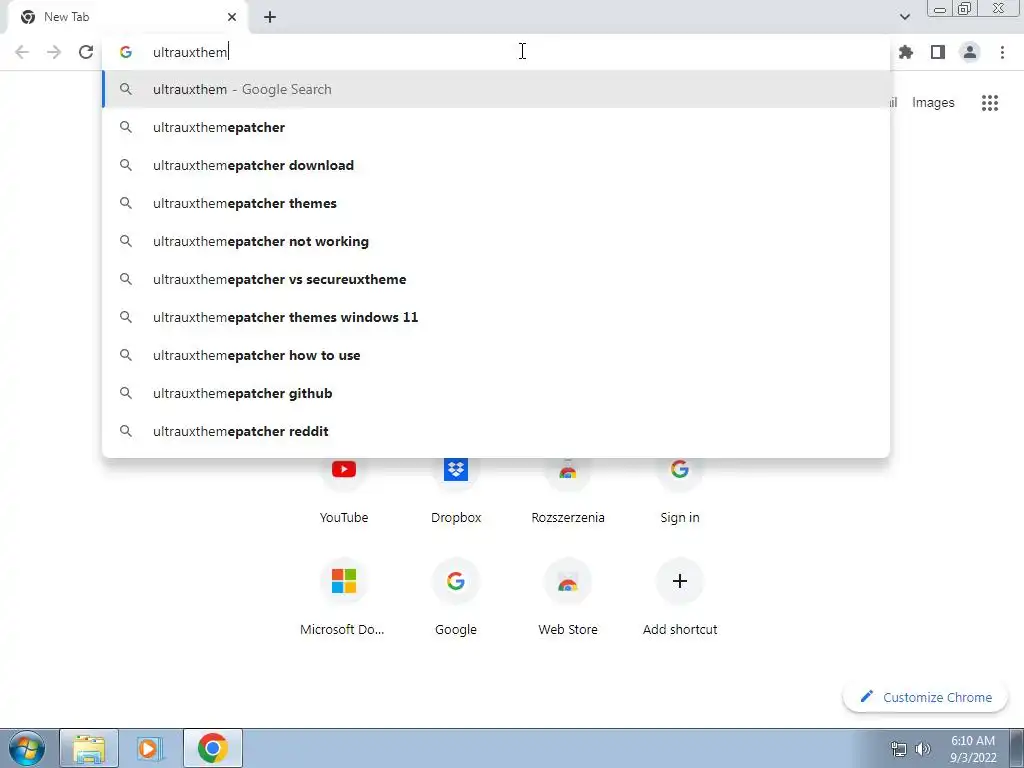Select 'ultrauxthemepatcher github' suggestion
The height and width of the screenshot is (768, 1024).
(x=496, y=393)
